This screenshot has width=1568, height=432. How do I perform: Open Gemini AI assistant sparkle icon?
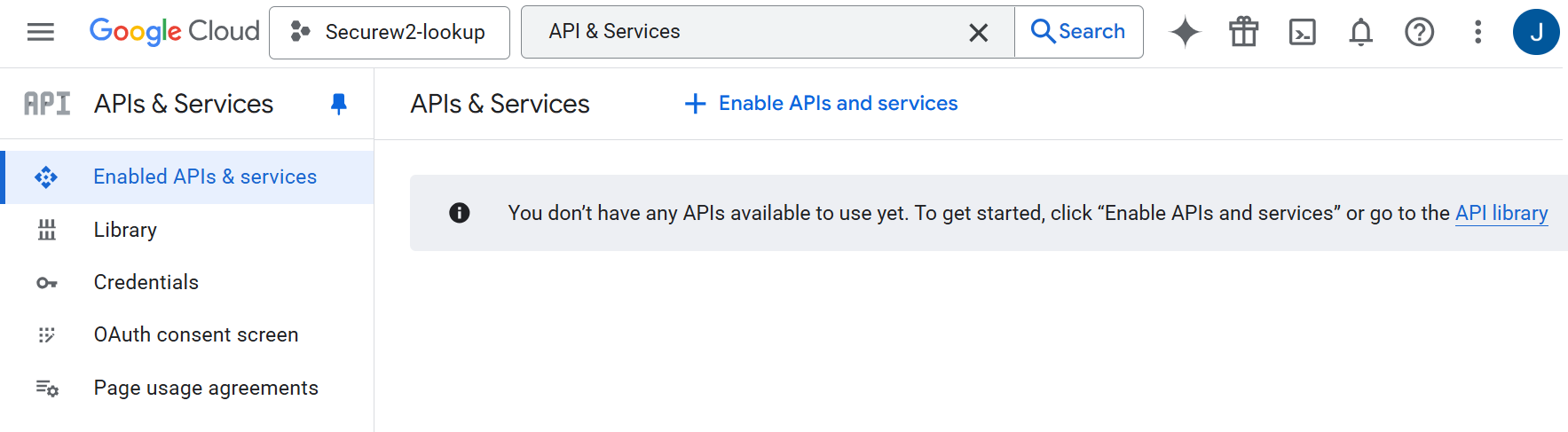[1185, 32]
